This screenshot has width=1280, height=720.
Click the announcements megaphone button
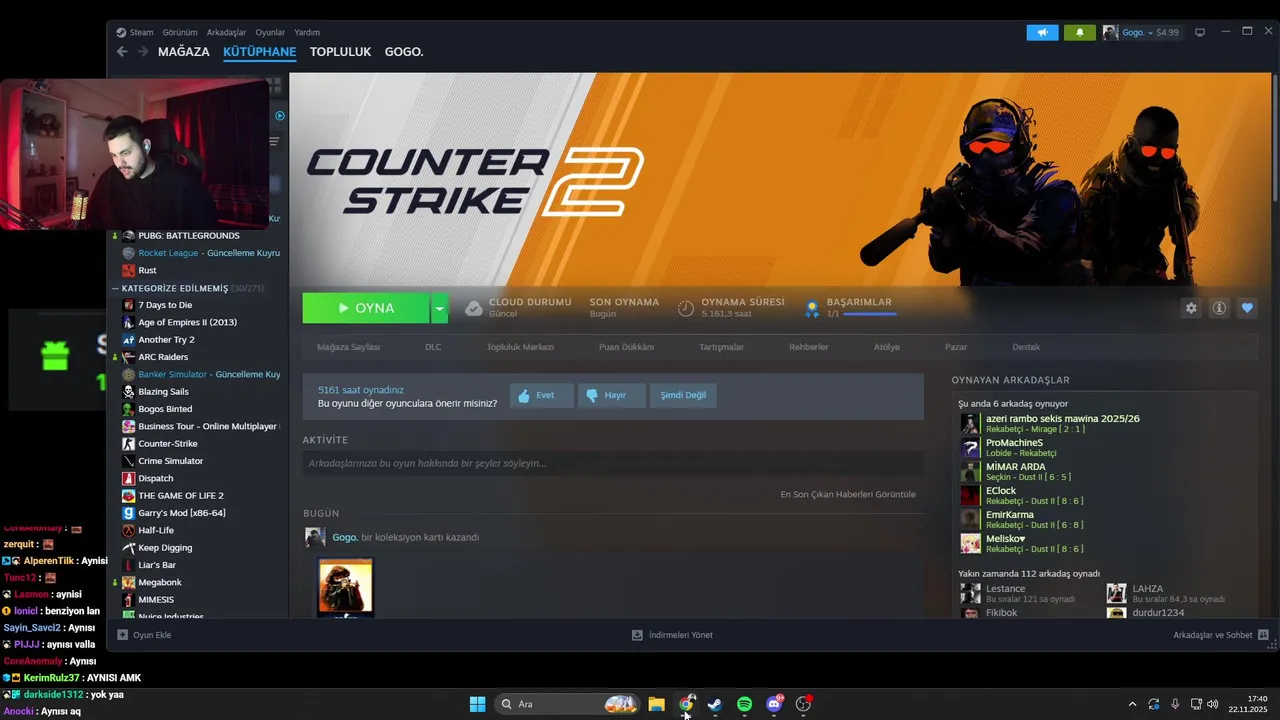[1042, 32]
